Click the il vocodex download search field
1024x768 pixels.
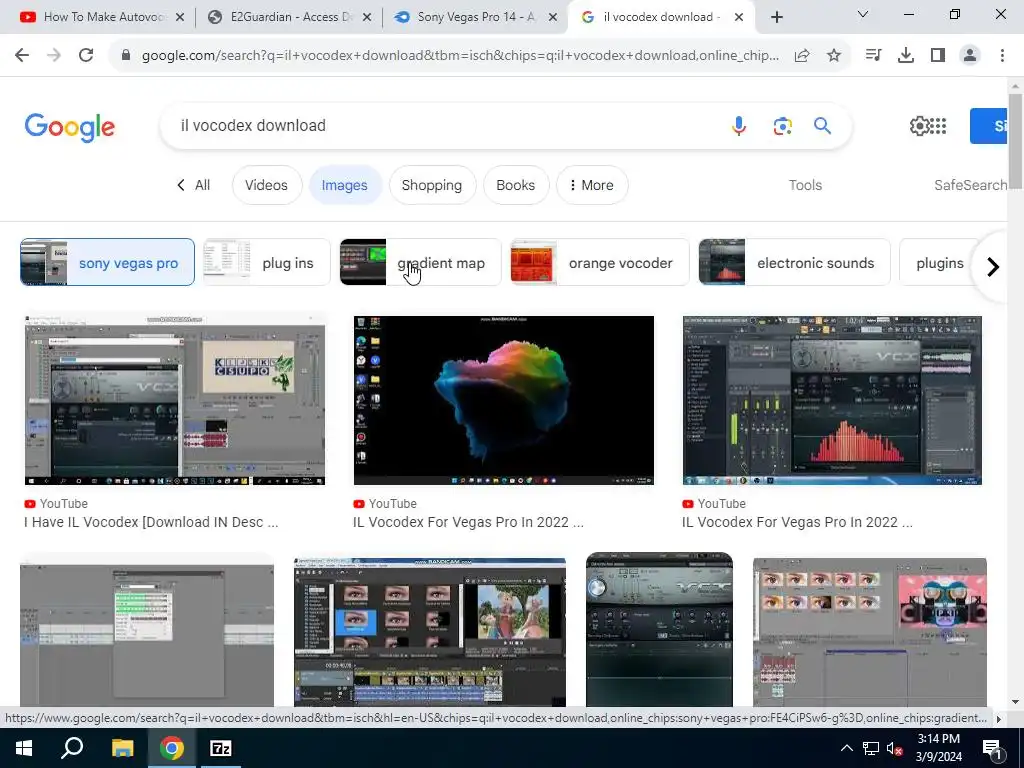click(444, 125)
